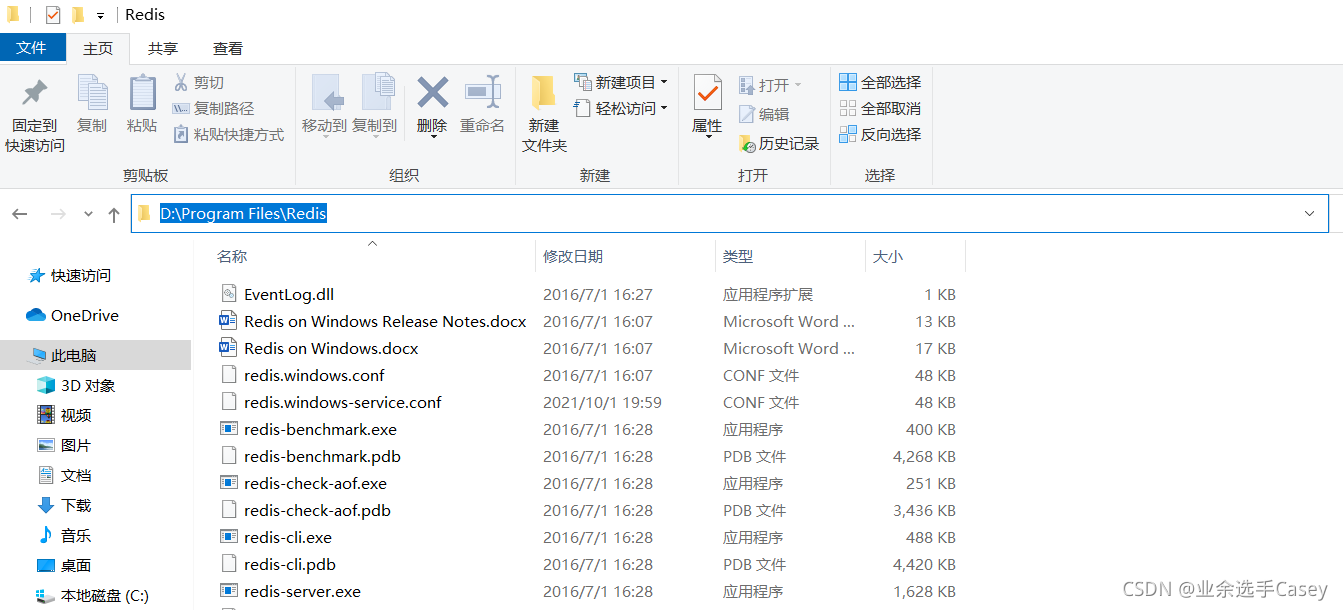Viewport: 1343px width, 610px height.
Task: Select file redis.windows.conf
Action: pos(314,375)
